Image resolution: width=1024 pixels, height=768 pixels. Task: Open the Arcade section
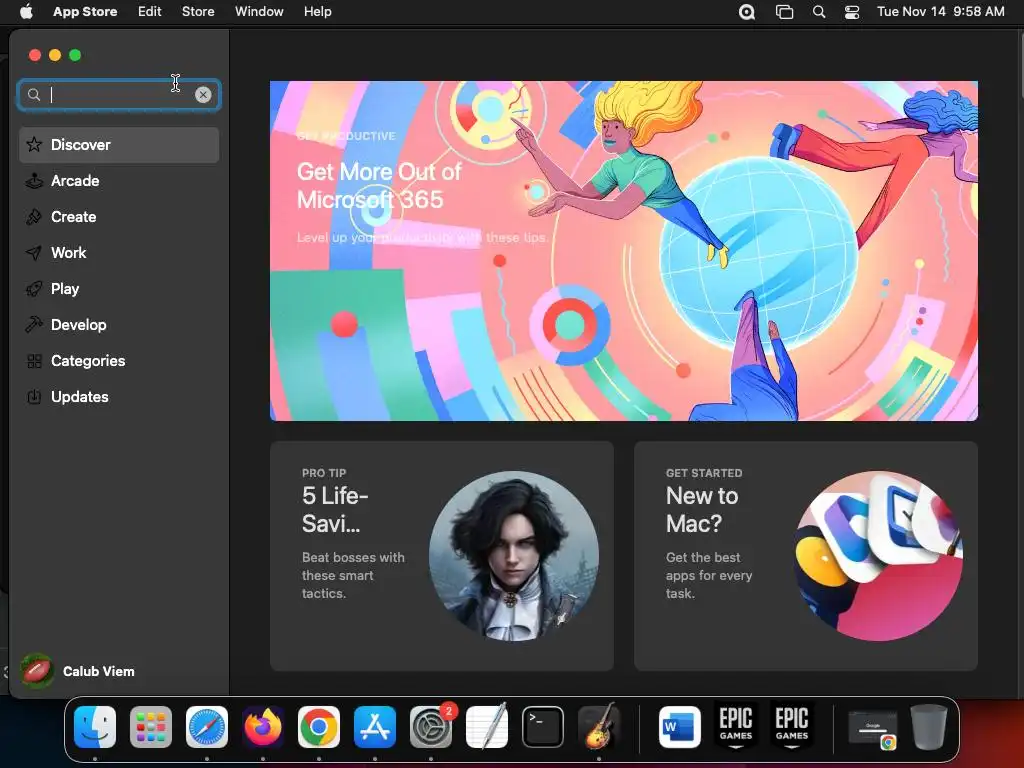[119, 181]
